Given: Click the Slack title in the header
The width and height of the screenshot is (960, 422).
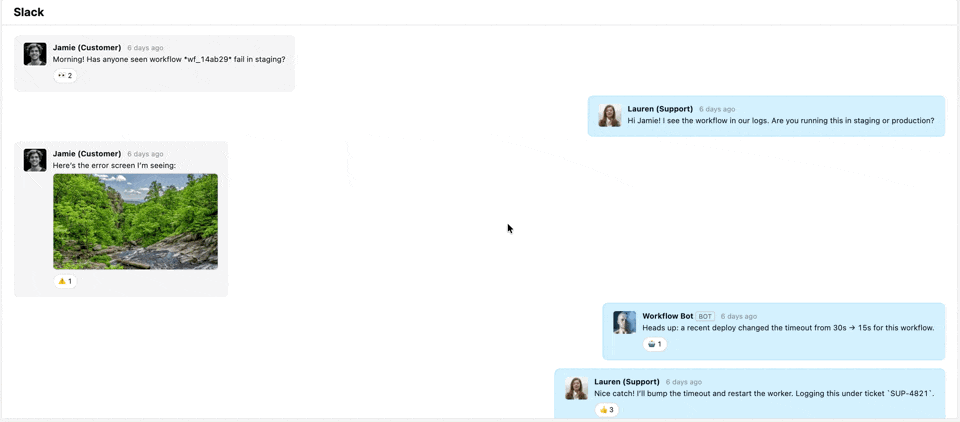Looking at the screenshot, I should click(29, 12).
